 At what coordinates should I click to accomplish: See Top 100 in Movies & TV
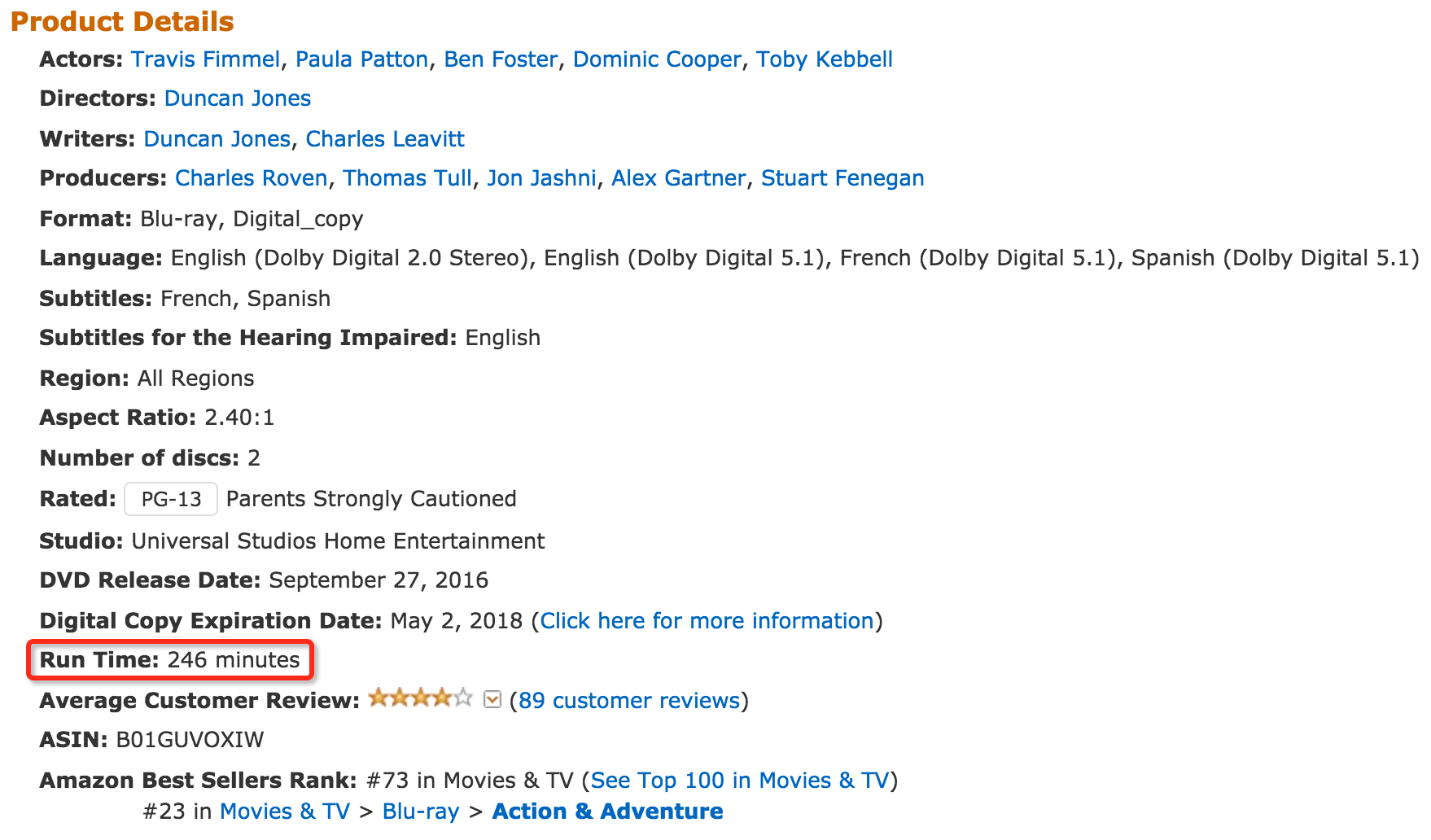pos(739,781)
